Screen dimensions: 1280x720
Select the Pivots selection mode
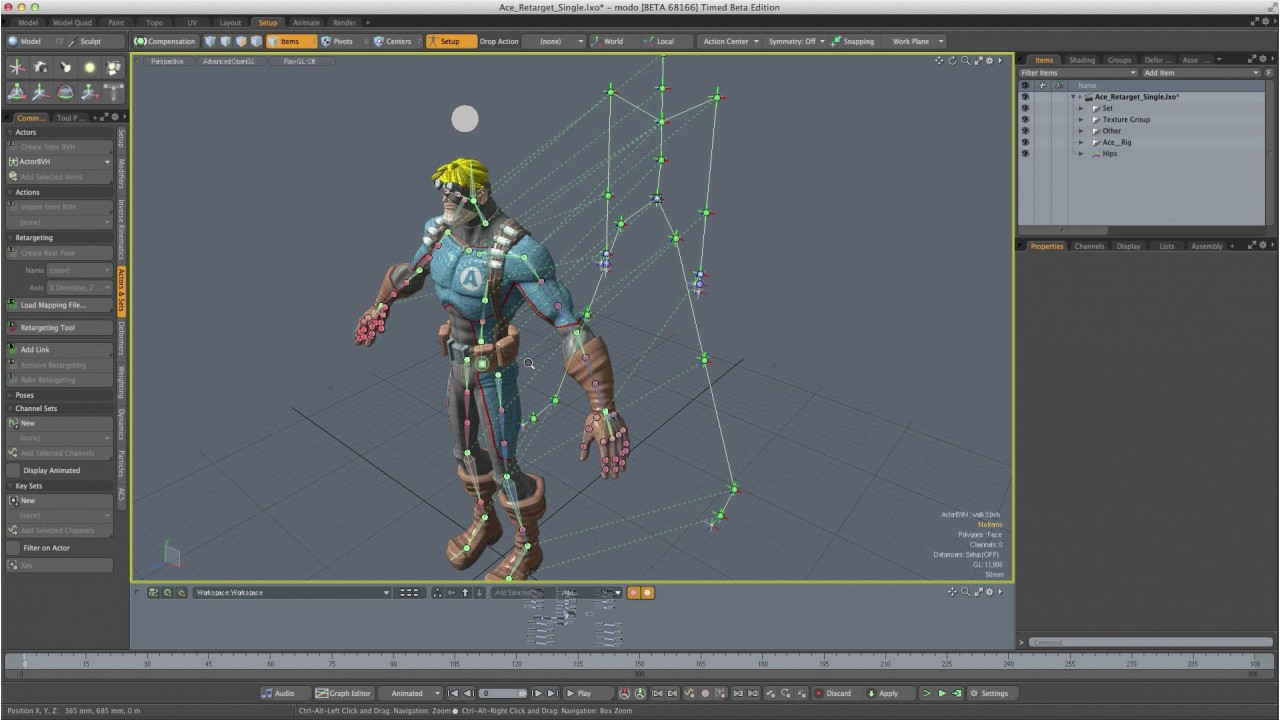[x=337, y=42]
